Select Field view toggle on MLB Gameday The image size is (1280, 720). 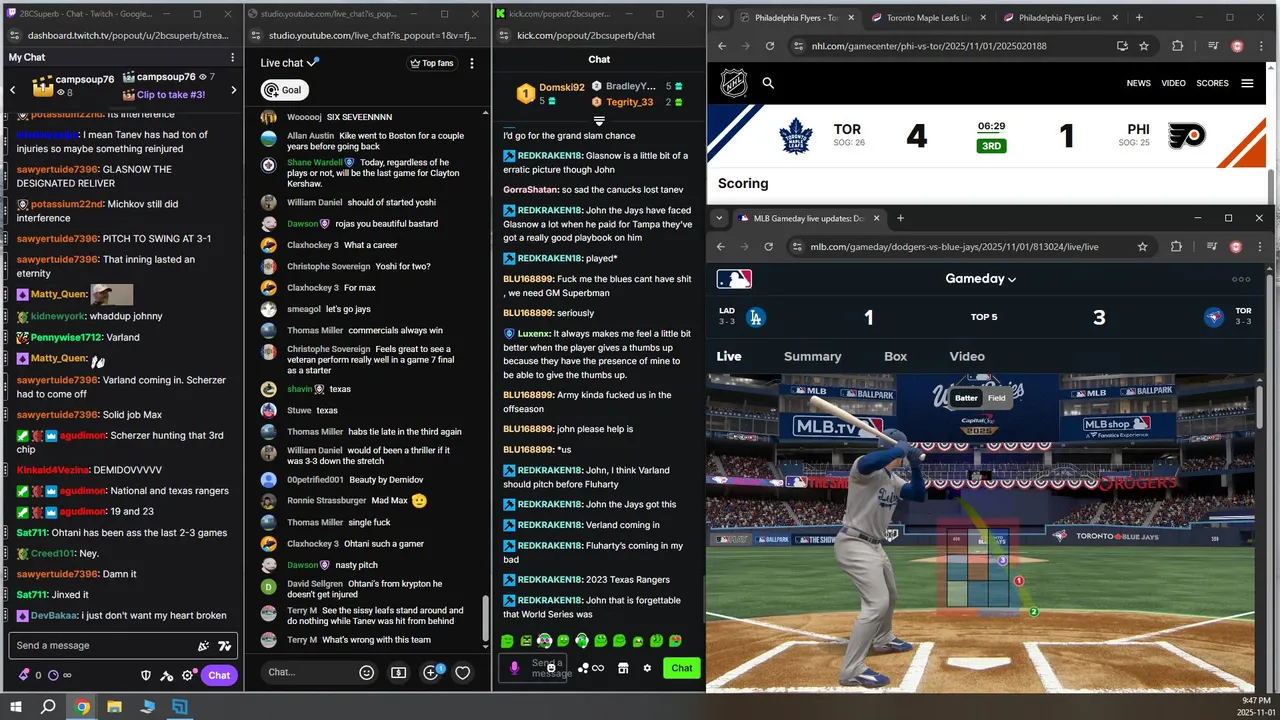click(x=996, y=398)
